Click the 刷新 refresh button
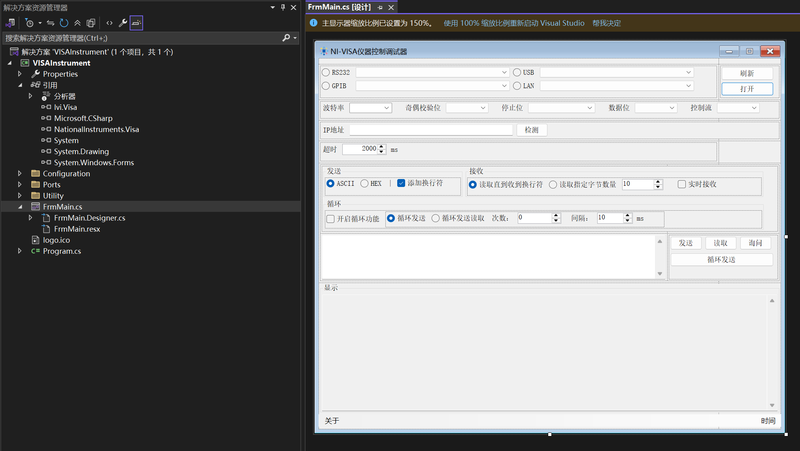The height and width of the screenshot is (451, 800). coord(747,73)
